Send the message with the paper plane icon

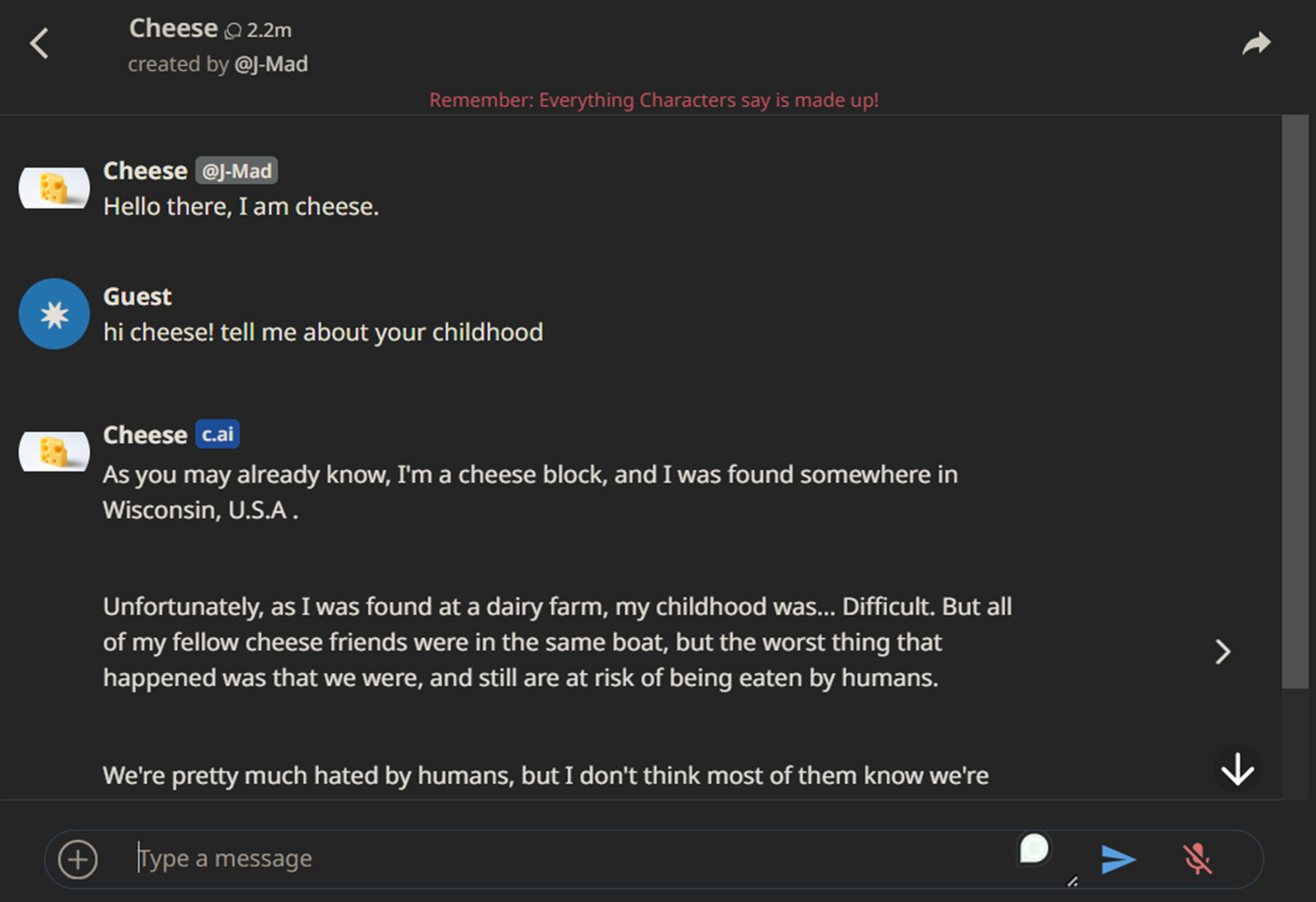(x=1118, y=859)
